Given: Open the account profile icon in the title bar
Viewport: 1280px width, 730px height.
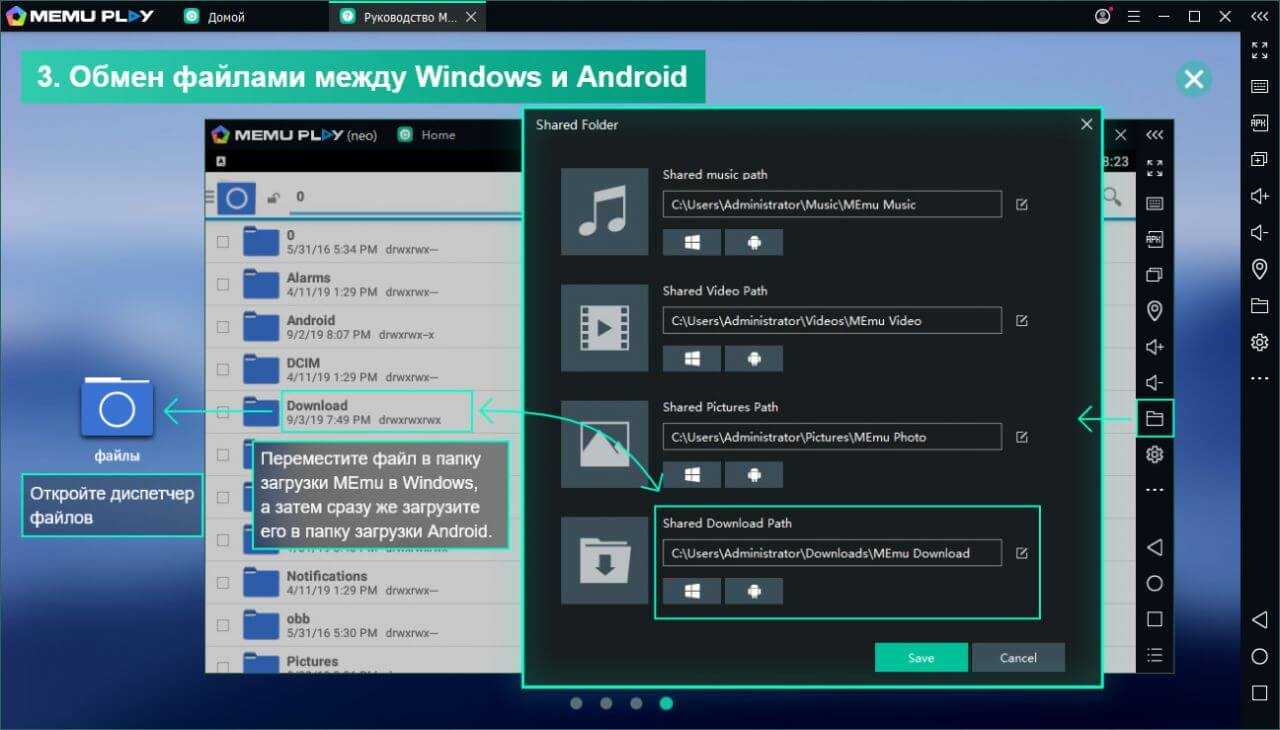Looking at the screenshot, I should click(x=1103, y=17).
